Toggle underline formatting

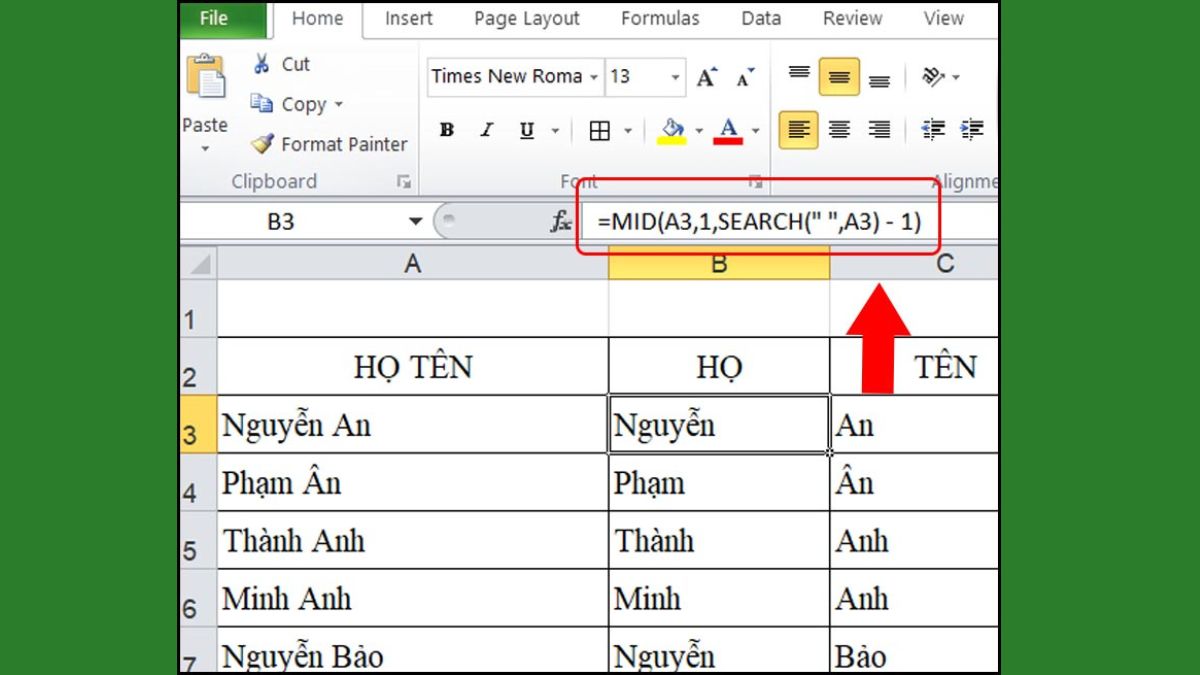coord(527,130)
